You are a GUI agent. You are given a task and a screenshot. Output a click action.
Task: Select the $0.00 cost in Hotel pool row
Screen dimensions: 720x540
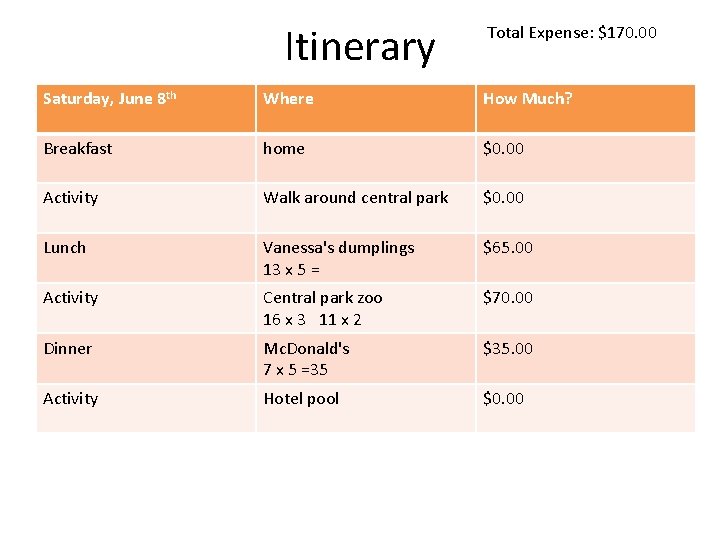coord(503,399)
